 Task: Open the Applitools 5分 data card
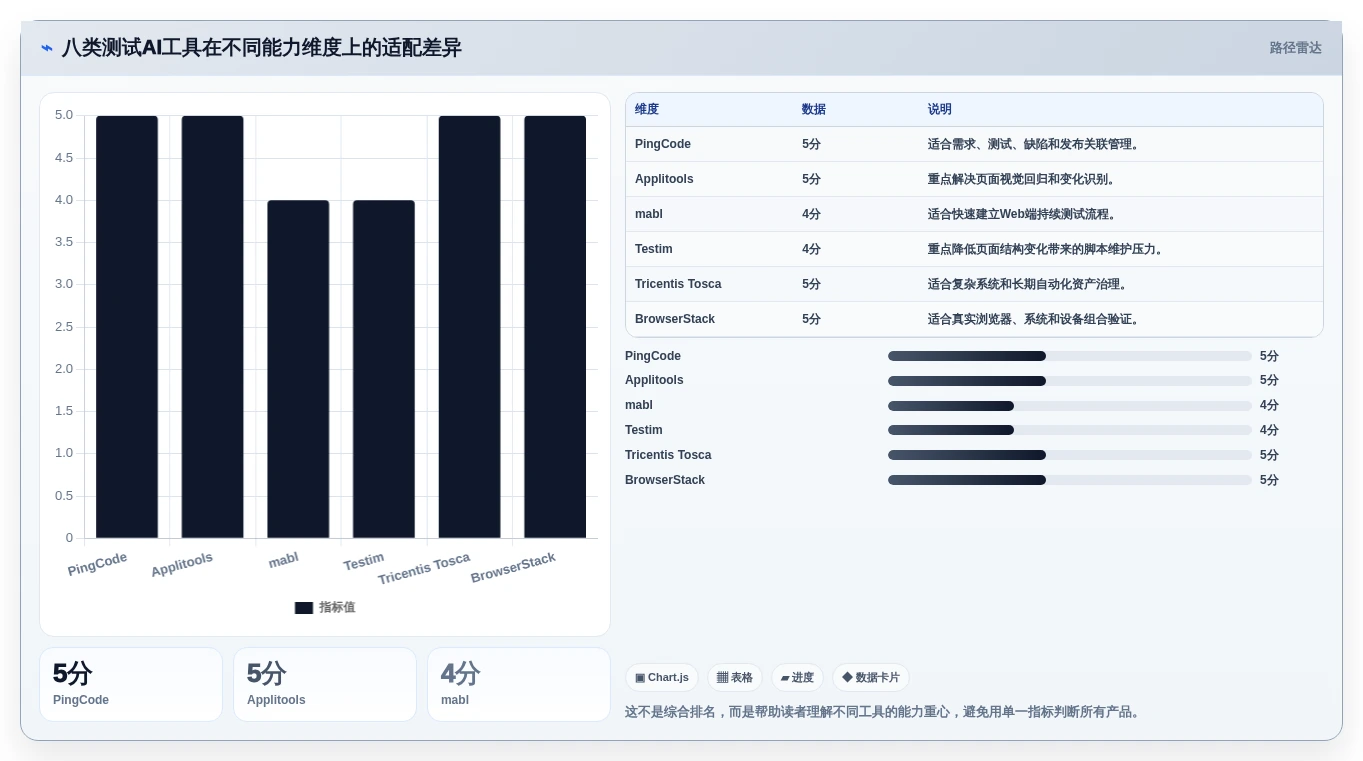325,685
